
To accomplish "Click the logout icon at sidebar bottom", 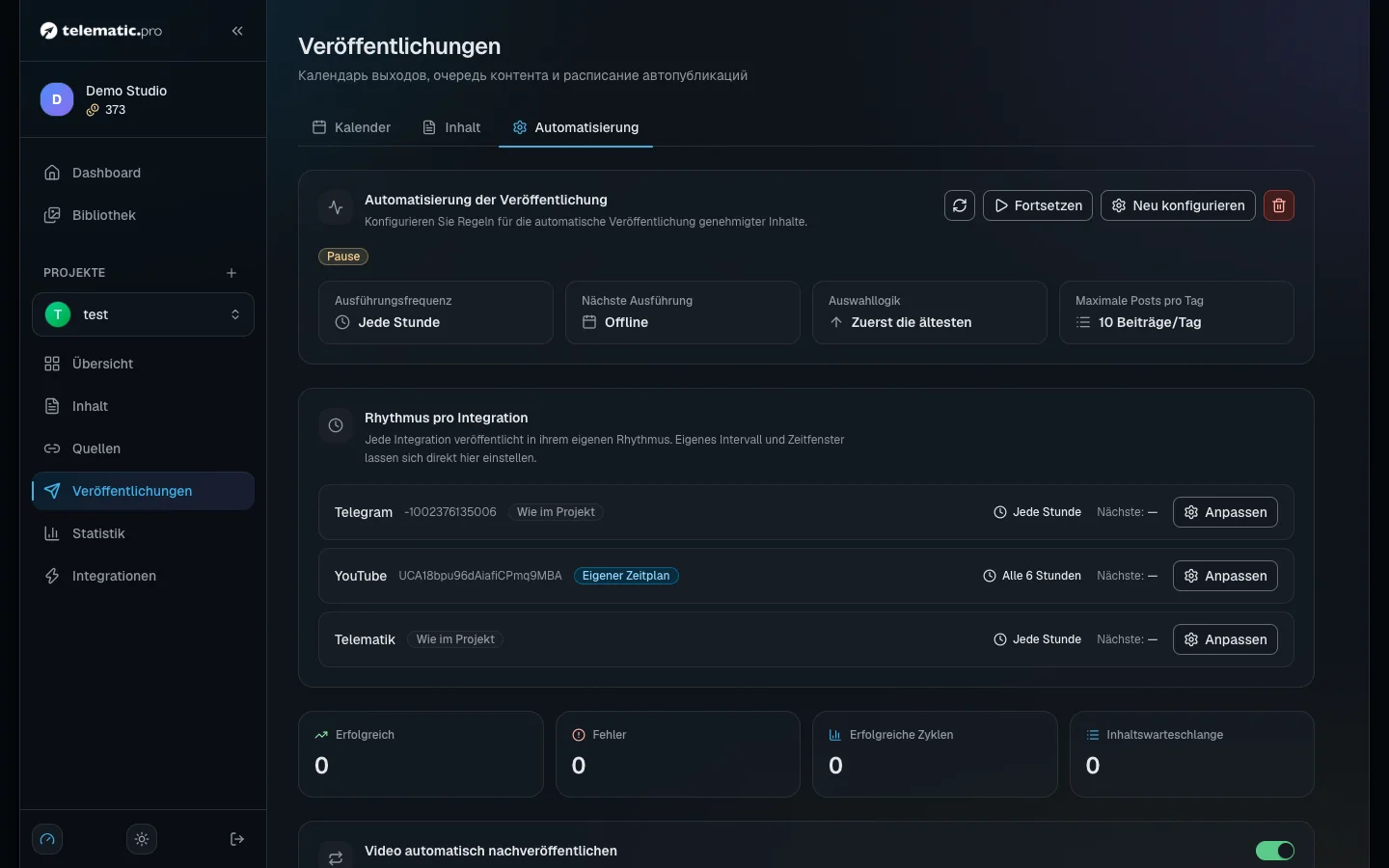I will click(237, 839).
